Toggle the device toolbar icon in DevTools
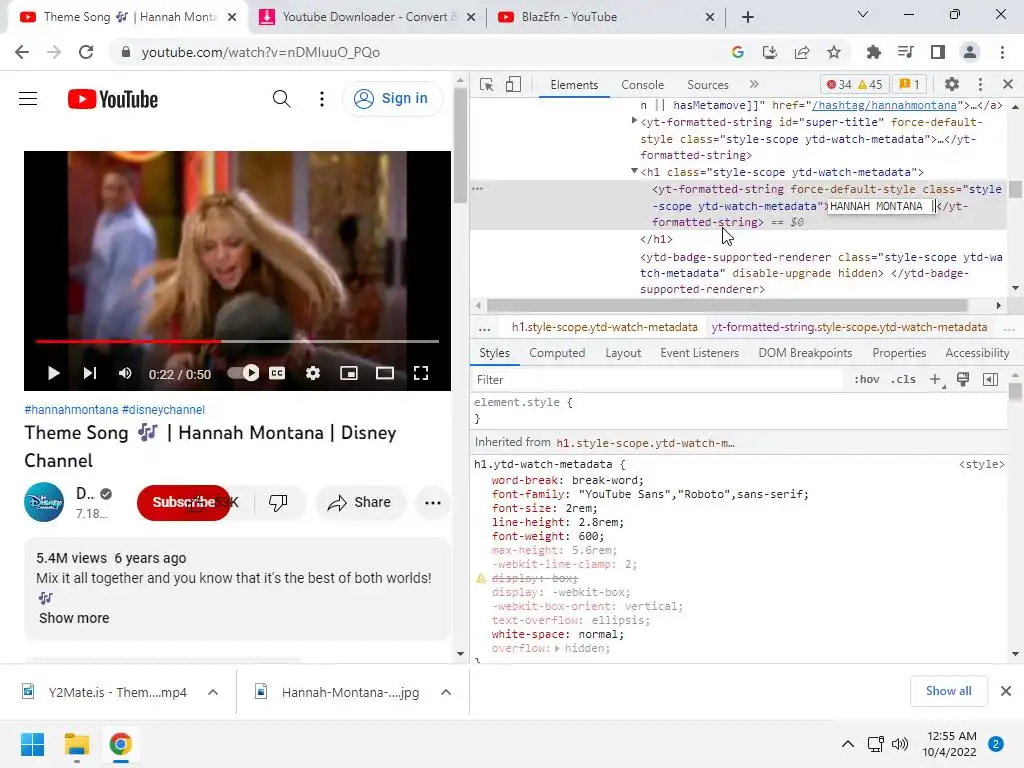This screenshot has width=1024, height=768. (513, 84)
